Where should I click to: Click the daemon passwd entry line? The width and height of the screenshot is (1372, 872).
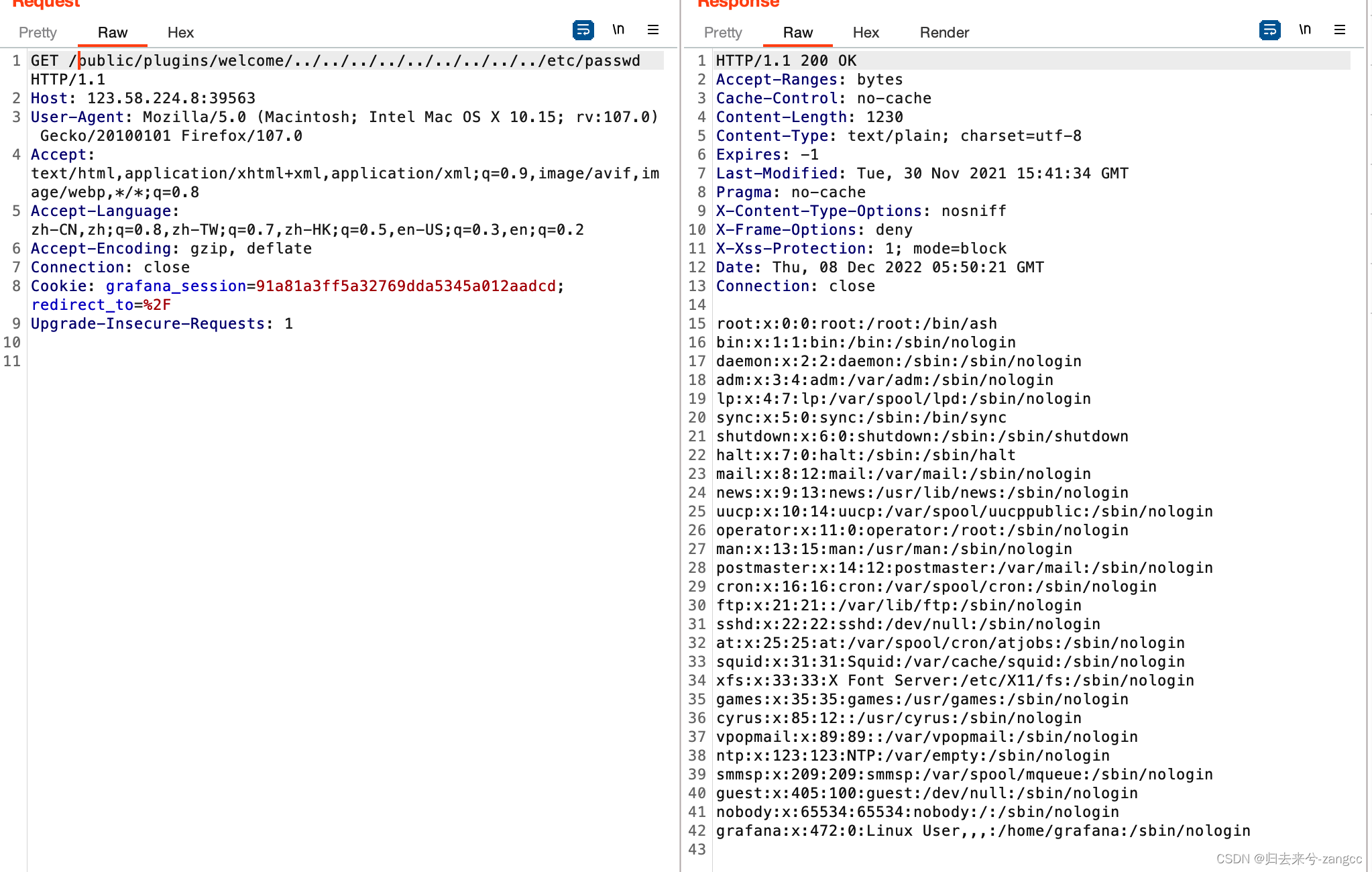(x=899, y=361)
